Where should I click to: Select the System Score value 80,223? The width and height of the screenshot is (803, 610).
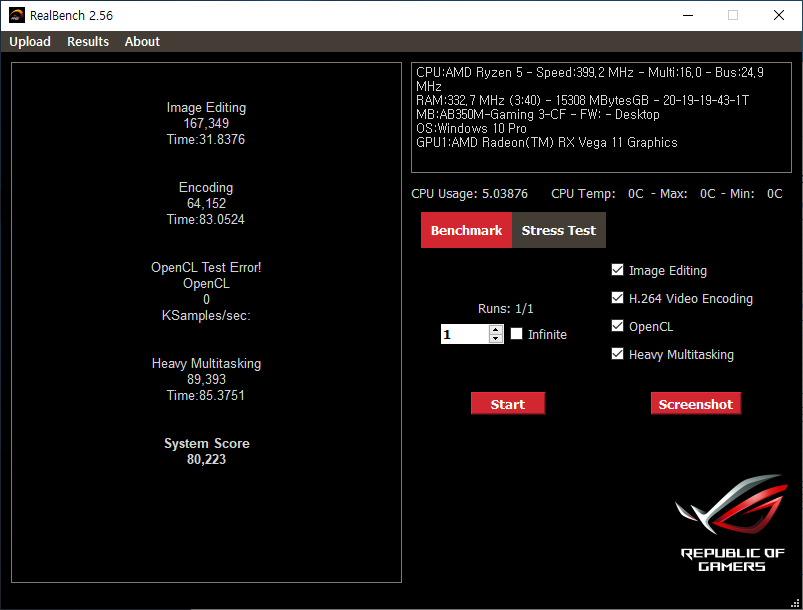click(206, 459)
